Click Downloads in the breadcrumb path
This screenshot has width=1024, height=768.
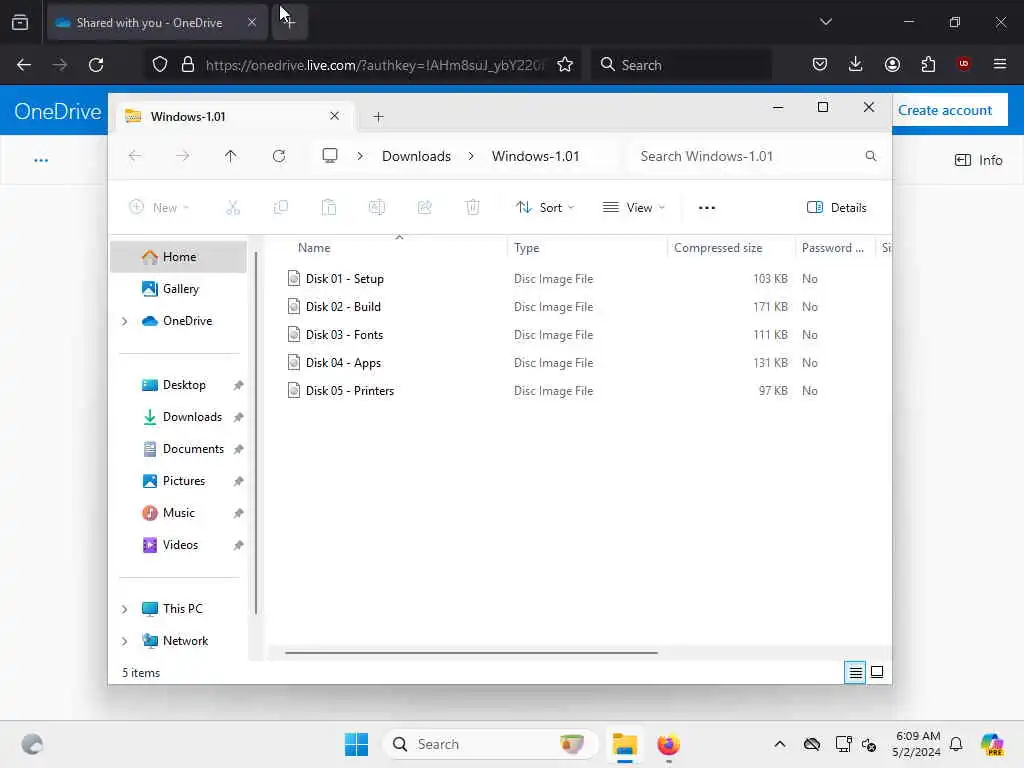point(416,156)
